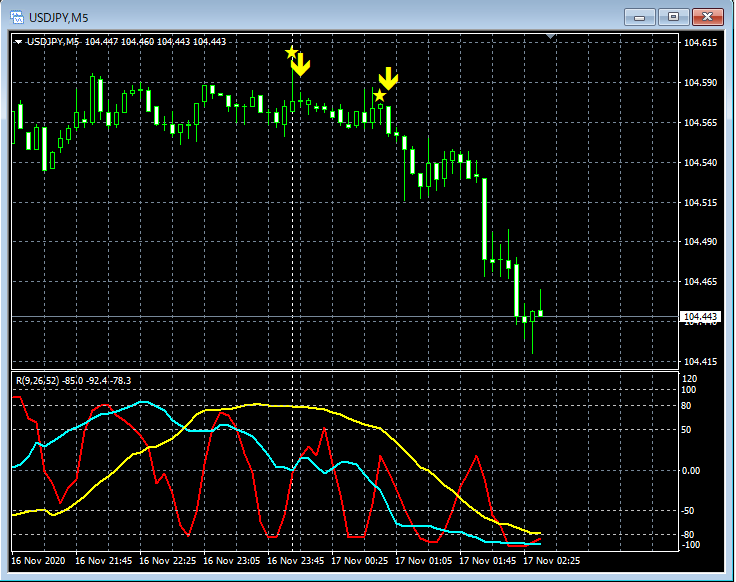Click the chart window icon in title bar
The image size is (736, 582).
click(x=17, y=17)
